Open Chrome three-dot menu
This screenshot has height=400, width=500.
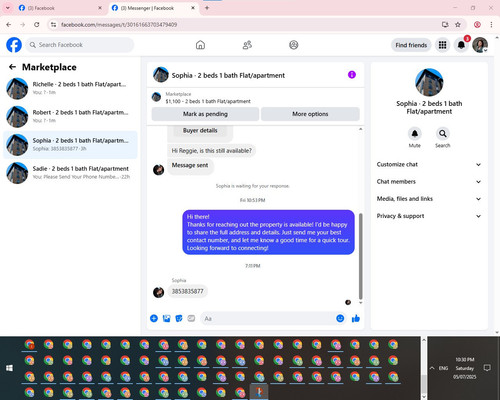tap(491, 25)
